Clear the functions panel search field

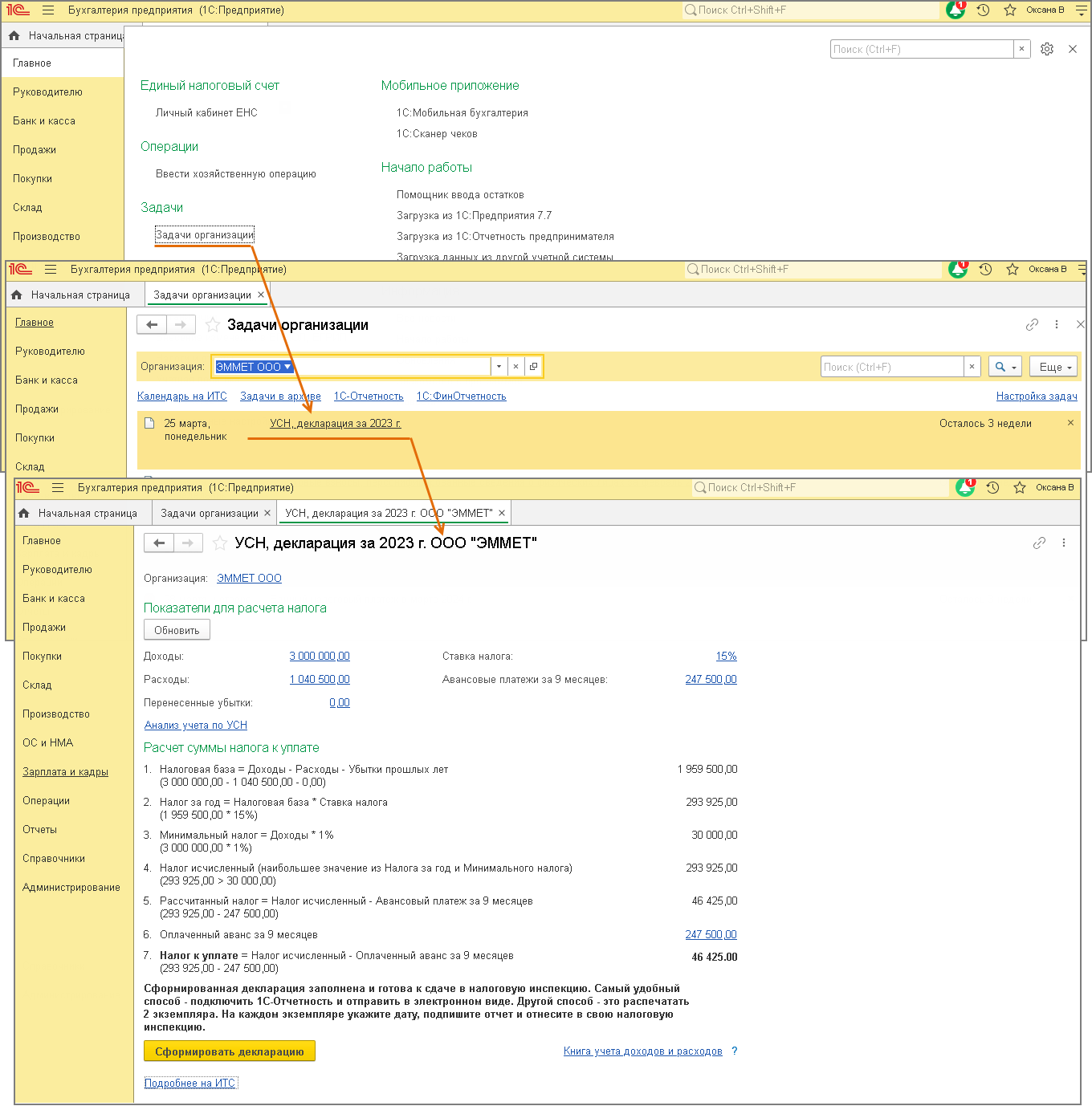1021,49
